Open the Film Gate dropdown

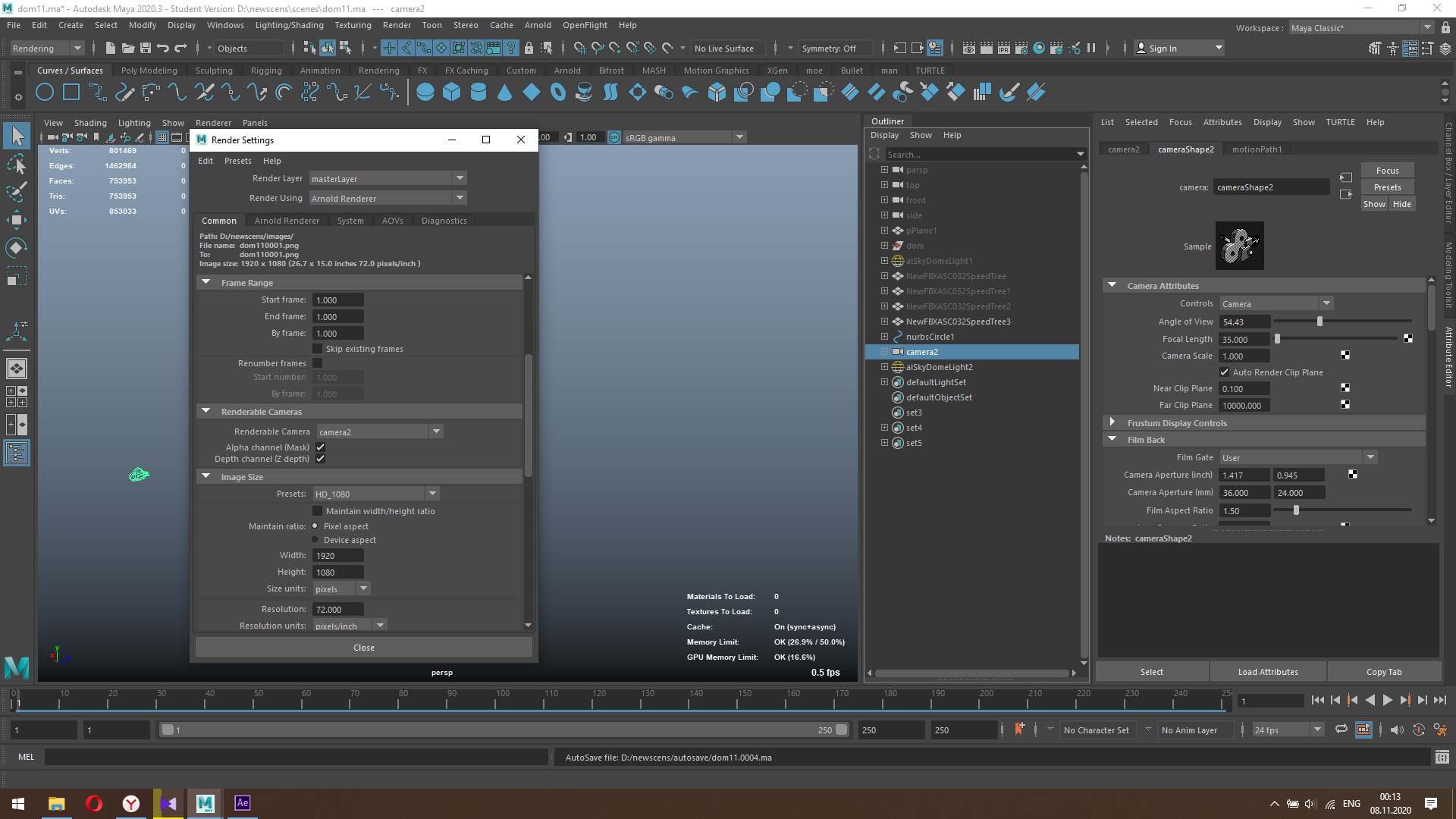click(x=1298, y=457)
